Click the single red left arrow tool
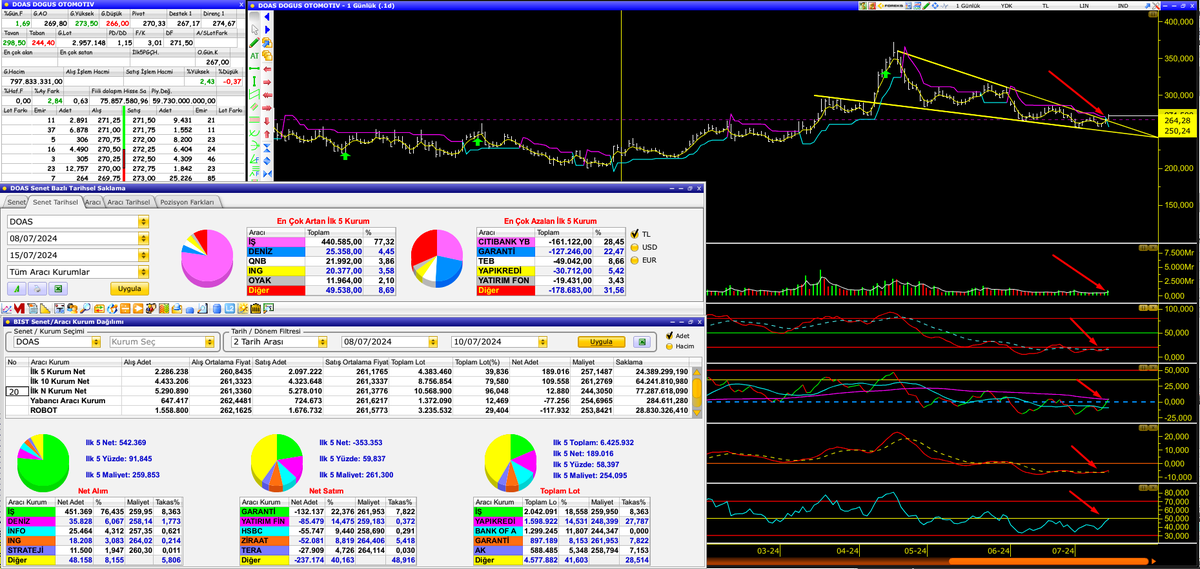Viewport: 1200px width, 569px height. (268, 69)
